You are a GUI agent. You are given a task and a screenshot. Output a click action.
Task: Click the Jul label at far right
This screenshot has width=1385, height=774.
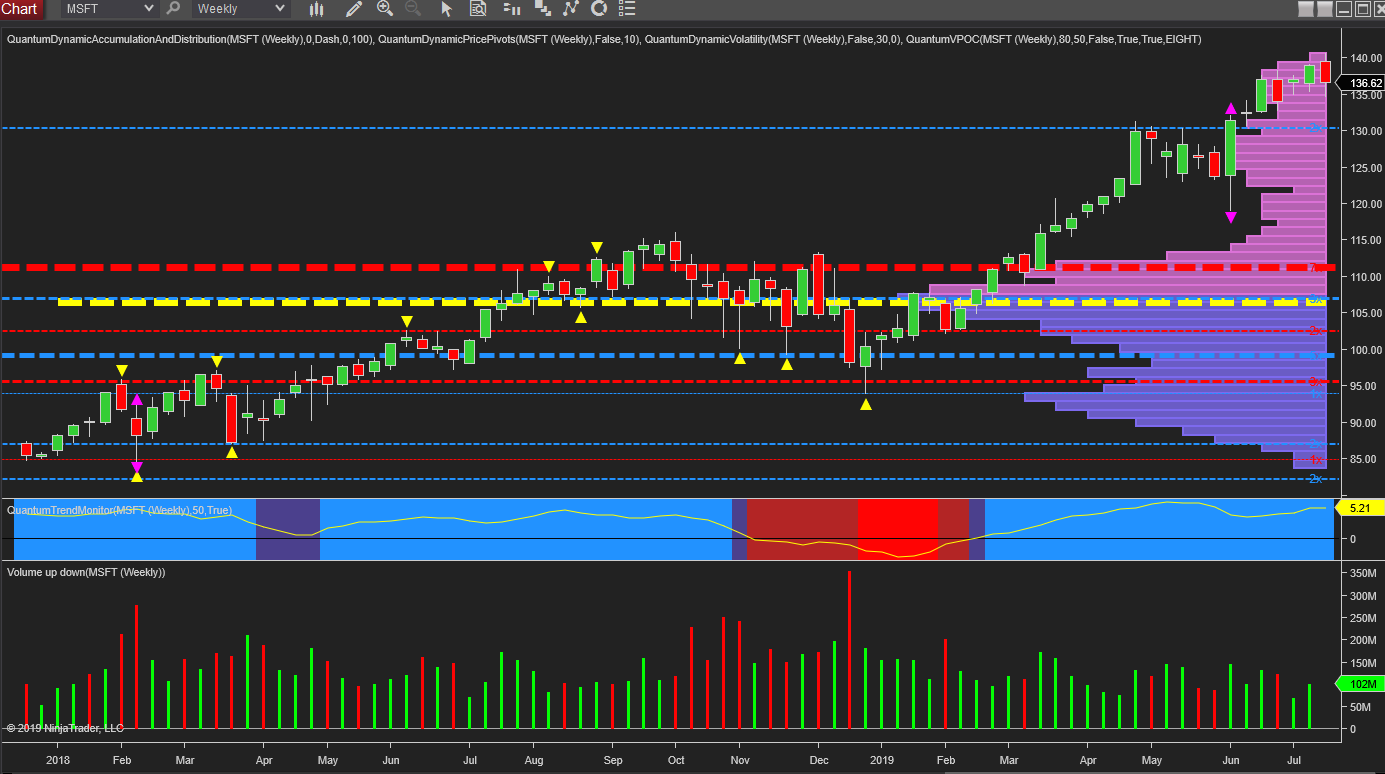(x=1295, y=761)
